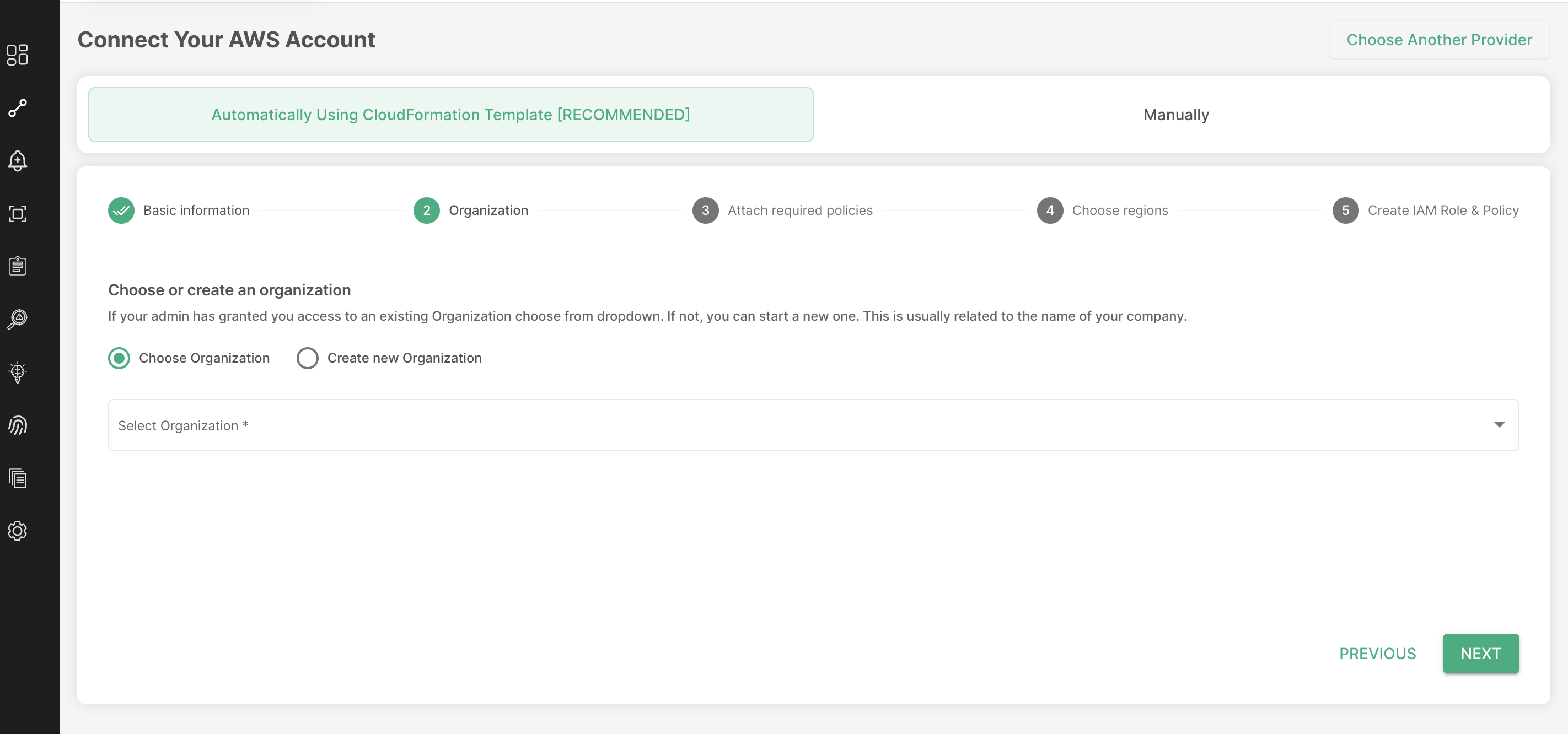Click step 5 circle for Create IAM Role
1568x734 pixels.
[1346, 210]
